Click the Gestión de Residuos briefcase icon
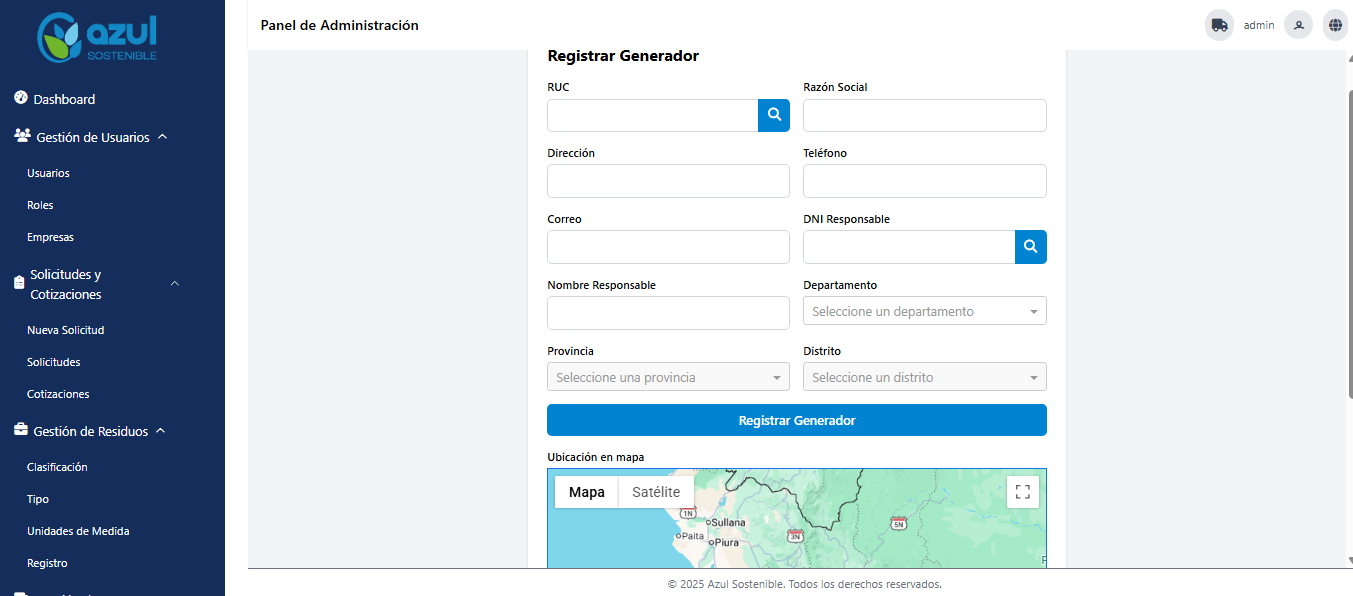The image size is (1353, 596). [x=21, y=430]
